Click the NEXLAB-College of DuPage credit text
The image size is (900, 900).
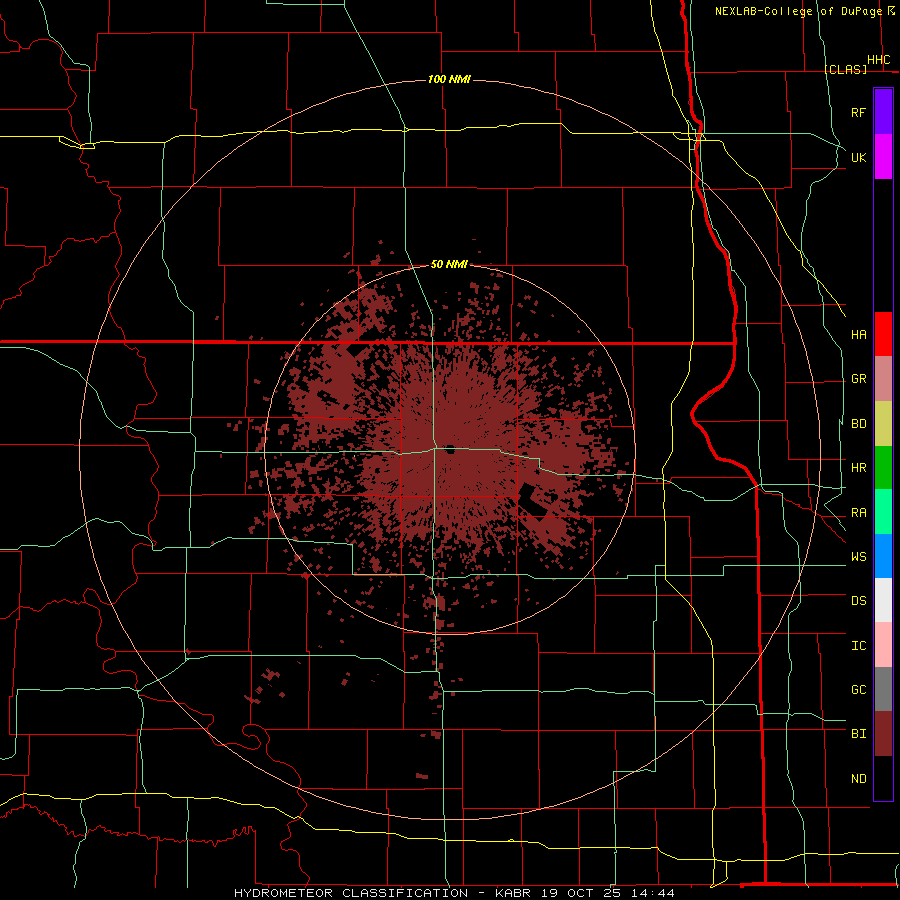798,11
